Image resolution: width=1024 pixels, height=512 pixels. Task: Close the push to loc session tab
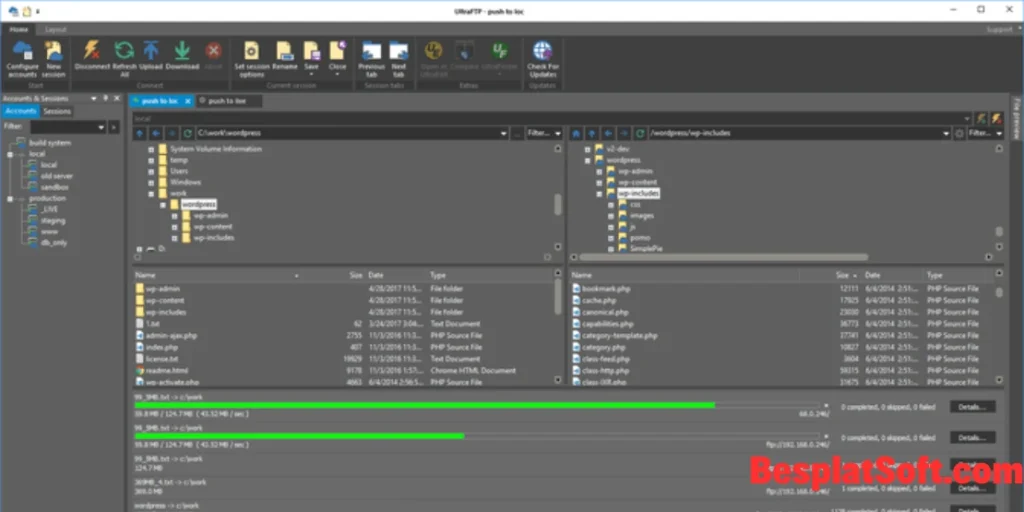point(187,101)
